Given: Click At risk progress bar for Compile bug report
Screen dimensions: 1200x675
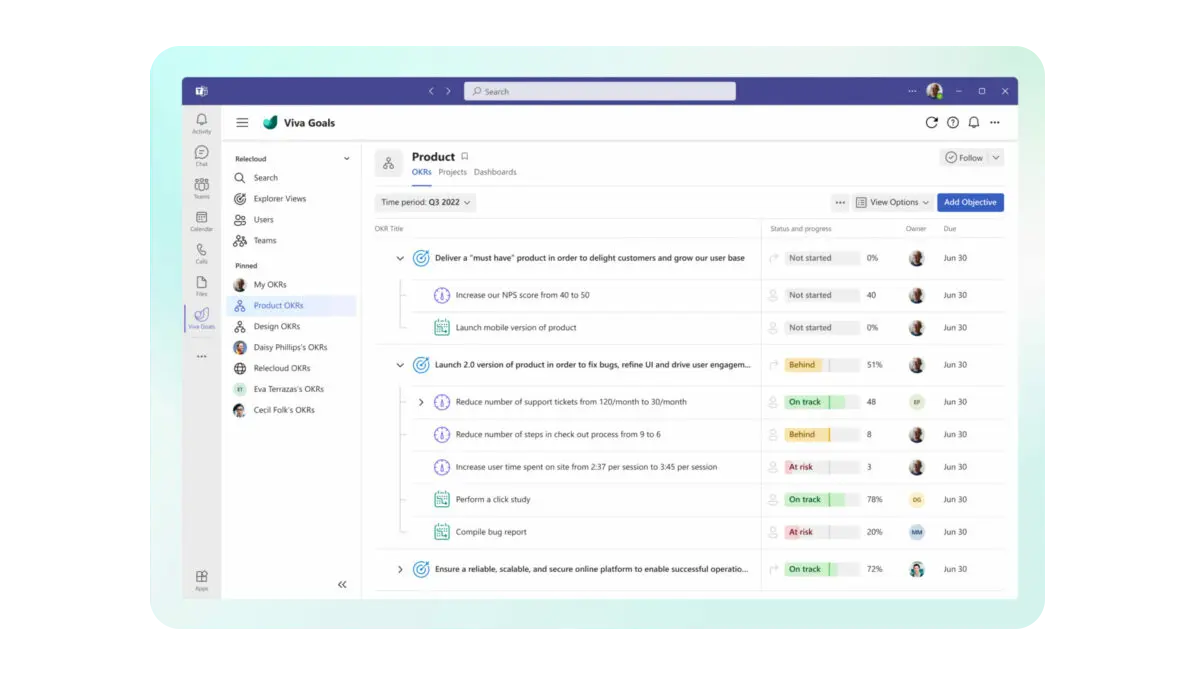Looking at the screenshot, I should 822,532.
